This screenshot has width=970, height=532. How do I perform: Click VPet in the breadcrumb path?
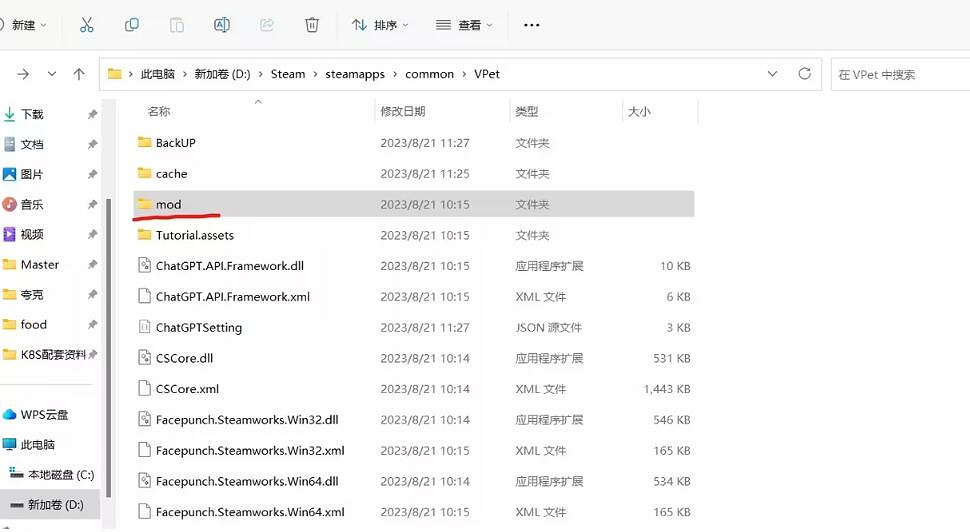[487, 74]
